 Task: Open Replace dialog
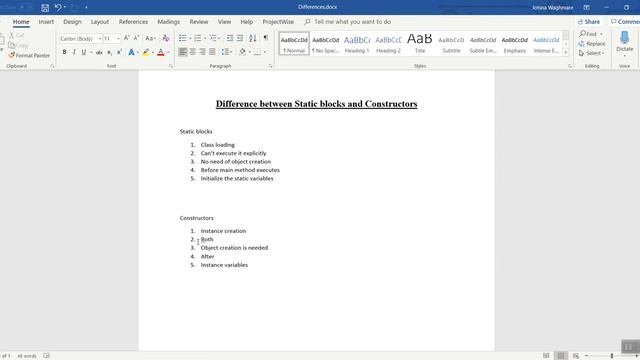[592, 44]
